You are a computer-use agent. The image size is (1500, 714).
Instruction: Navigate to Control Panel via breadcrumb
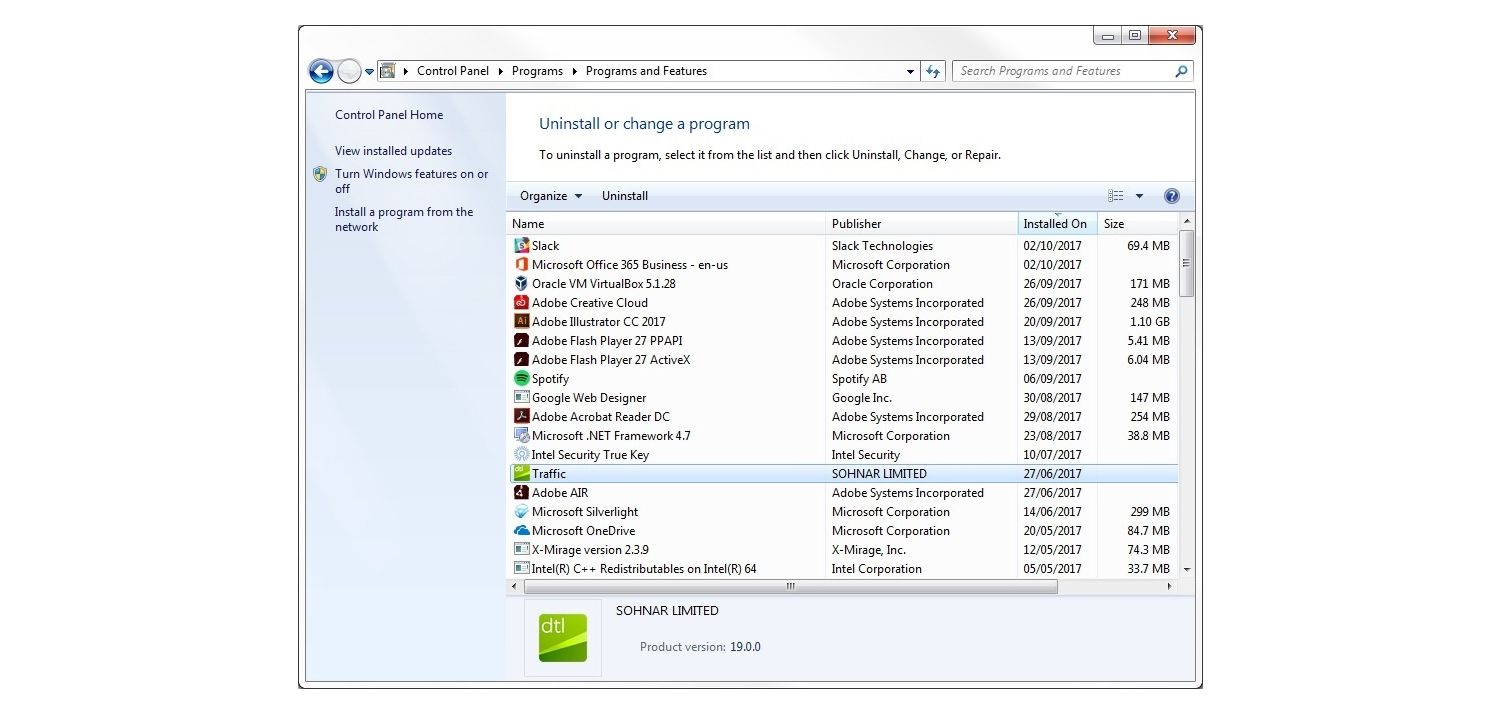coord(453,71)
